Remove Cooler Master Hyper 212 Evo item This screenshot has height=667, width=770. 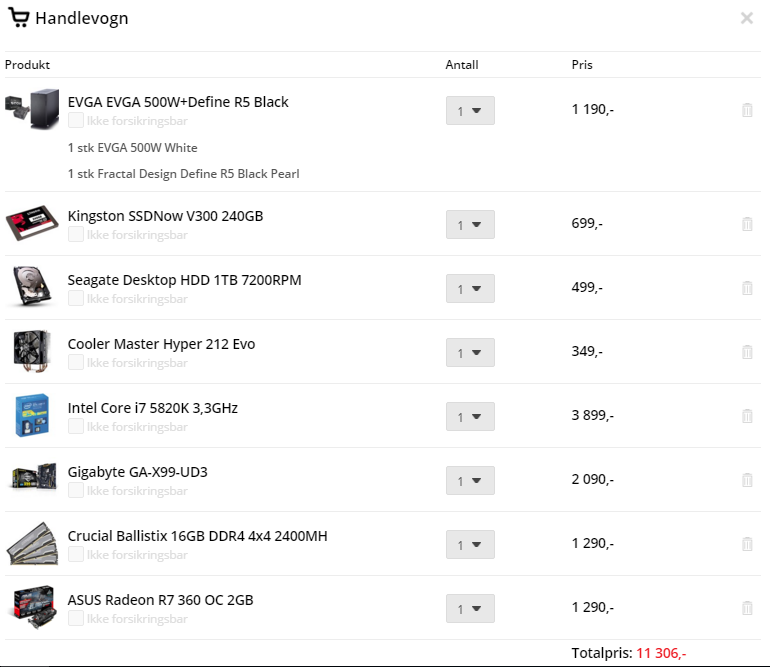click(x=747, y=352)
